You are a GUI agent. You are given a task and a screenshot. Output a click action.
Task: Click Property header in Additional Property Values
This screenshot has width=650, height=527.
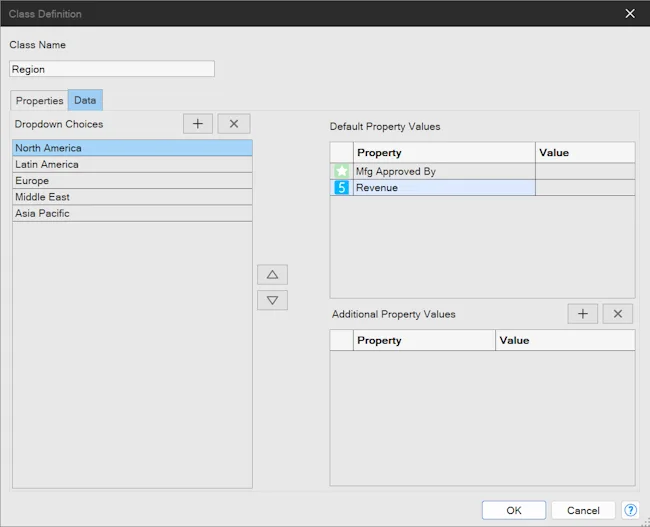click(424, 340)
